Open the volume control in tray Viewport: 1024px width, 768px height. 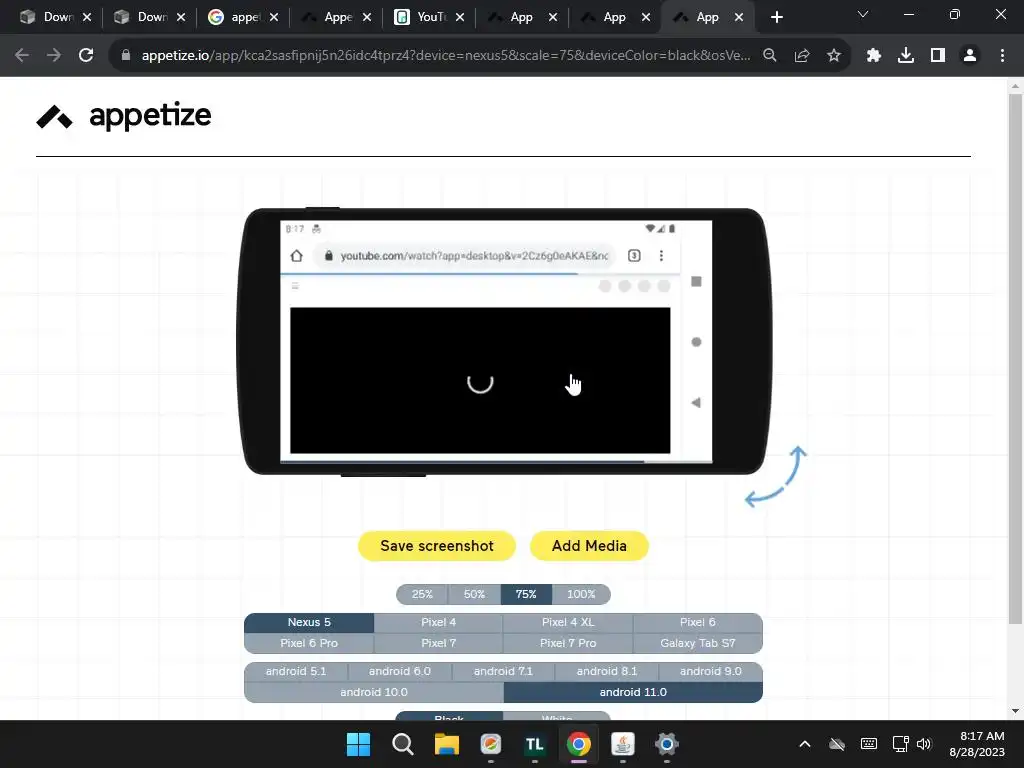click(x=923, y=744)
